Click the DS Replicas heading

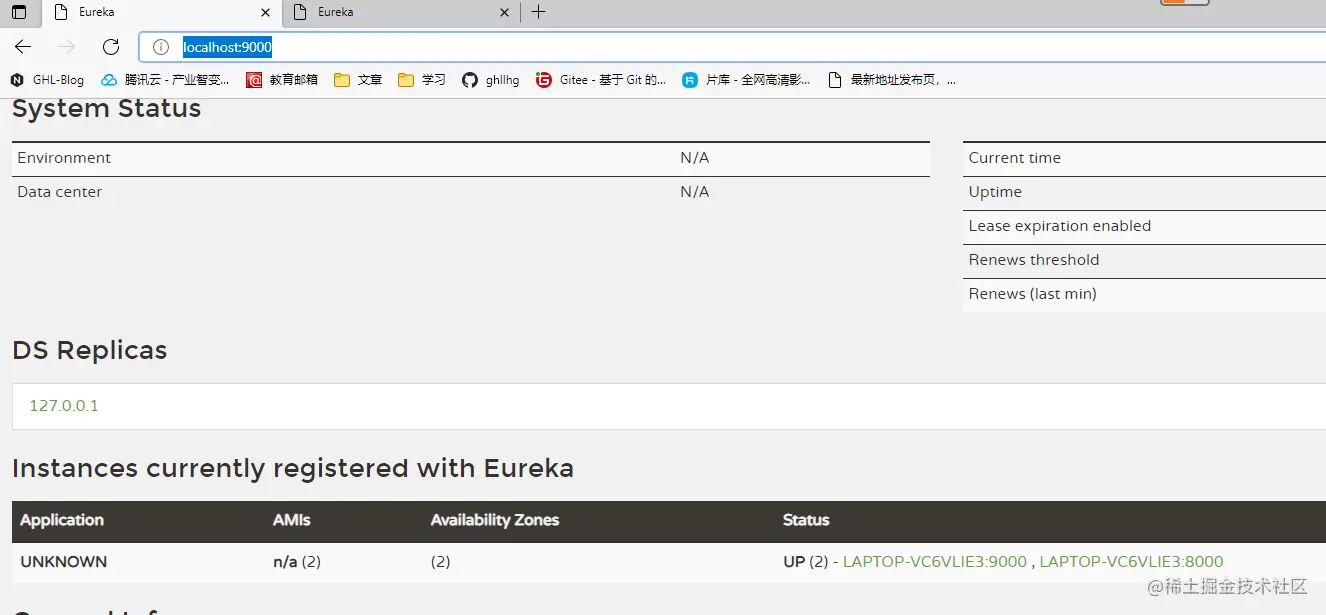point(90,351)
